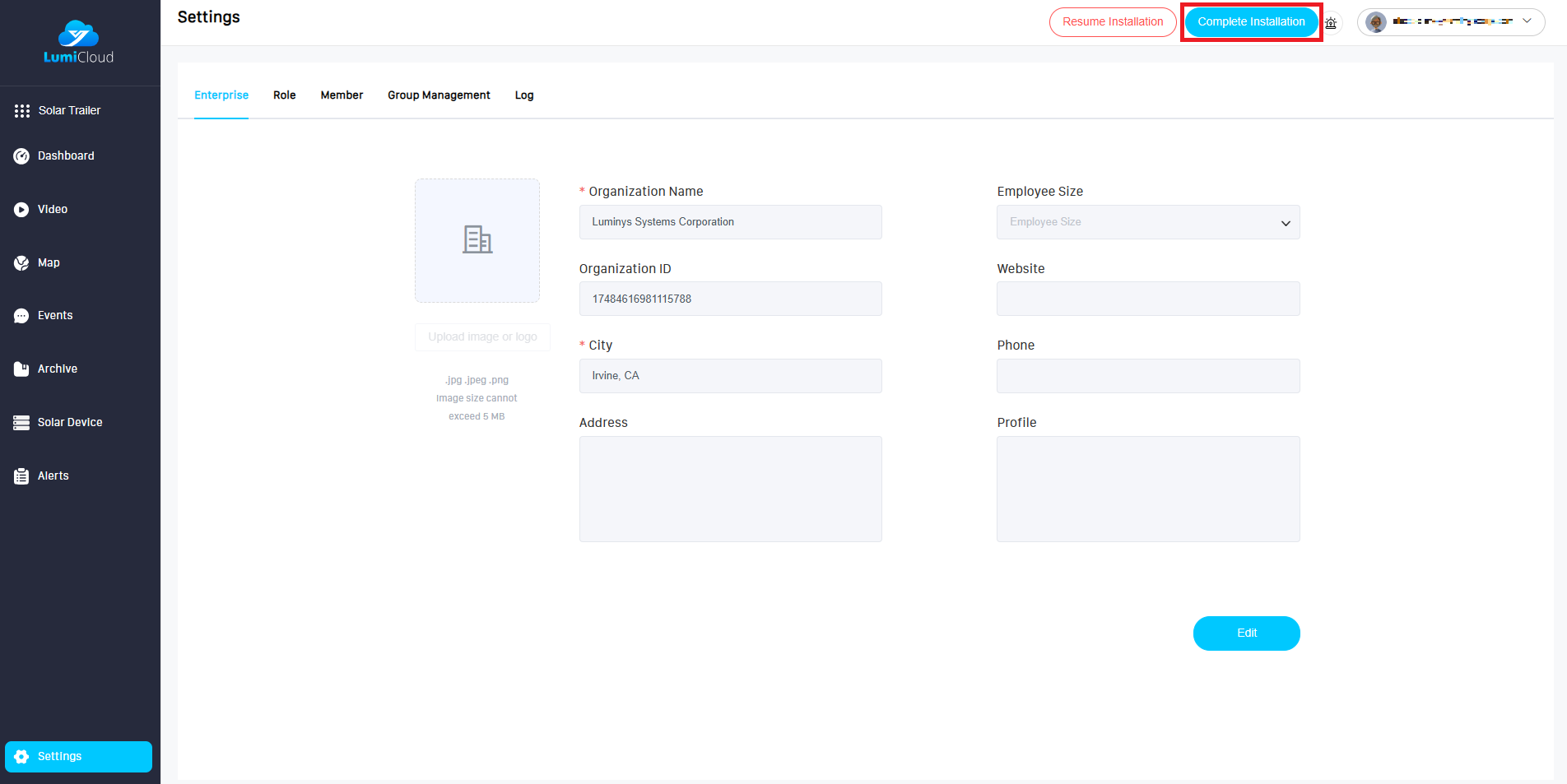Switch to the Role tab

click(284, 95)
